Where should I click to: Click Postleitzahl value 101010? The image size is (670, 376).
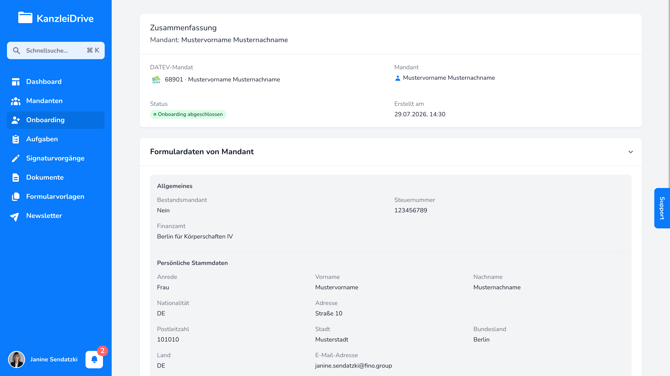point(168,340)
